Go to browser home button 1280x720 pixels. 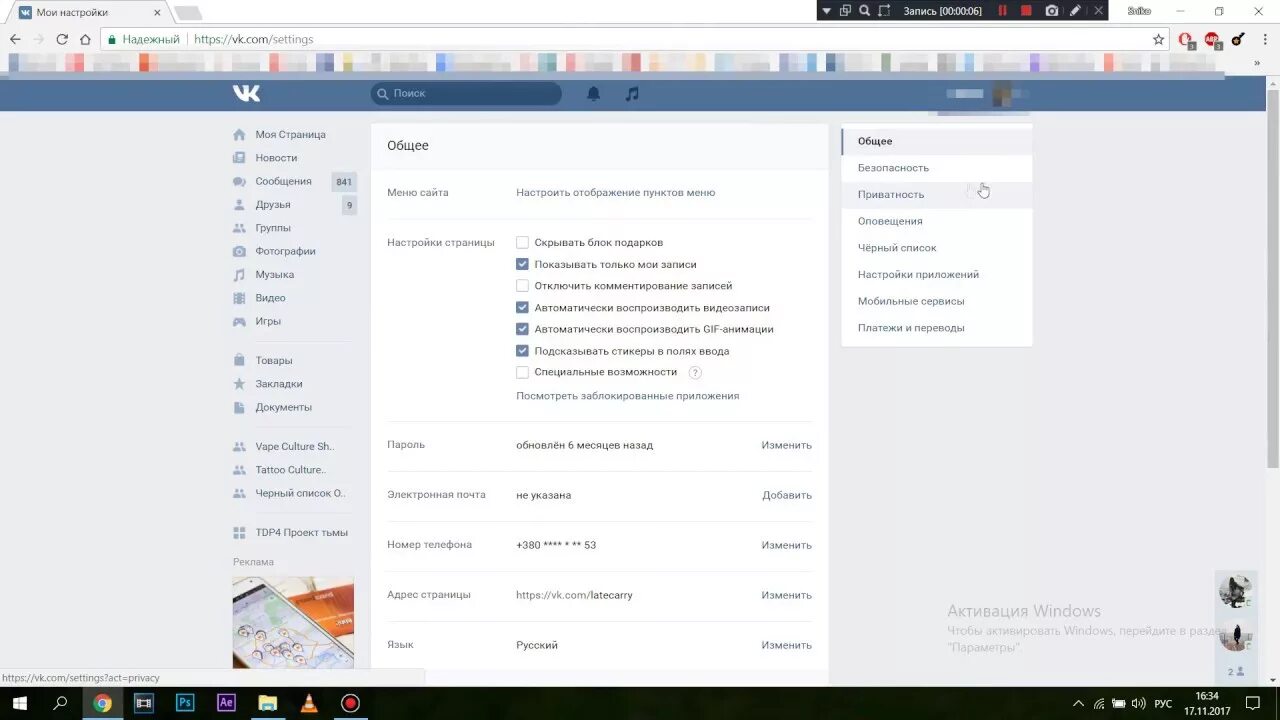pos(85,39)
